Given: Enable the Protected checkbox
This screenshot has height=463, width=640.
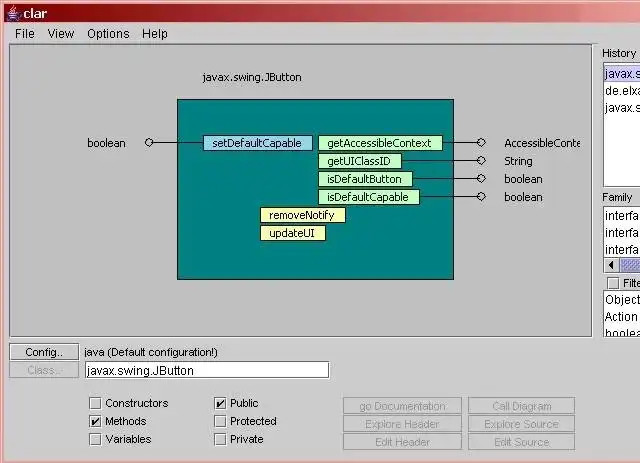Looking at the screenshot, I should (x=220, y=421).
